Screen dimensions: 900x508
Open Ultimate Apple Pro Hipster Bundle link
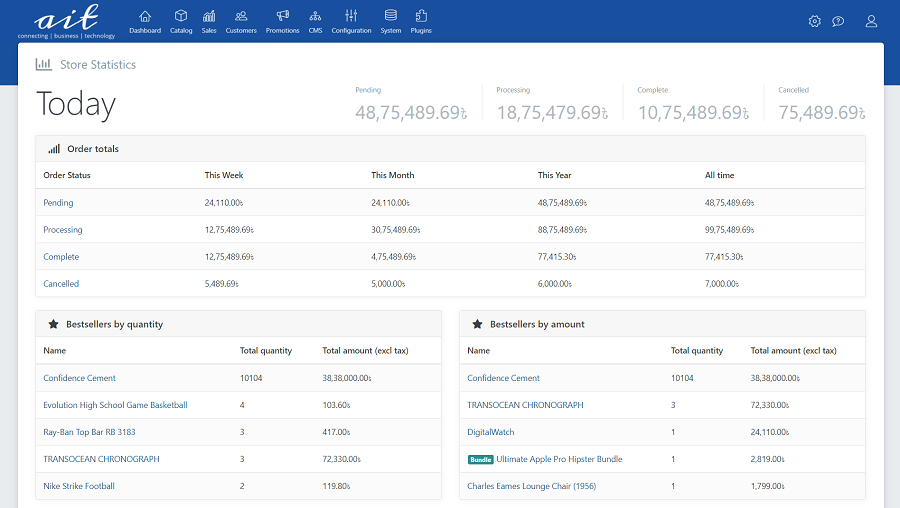559,459
